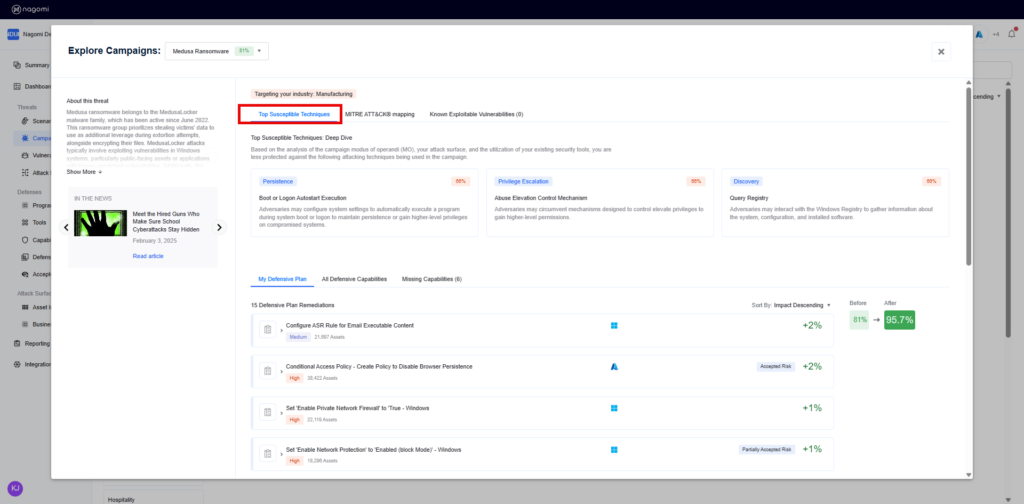Open notifications bell in background page

coord(1012,34)
